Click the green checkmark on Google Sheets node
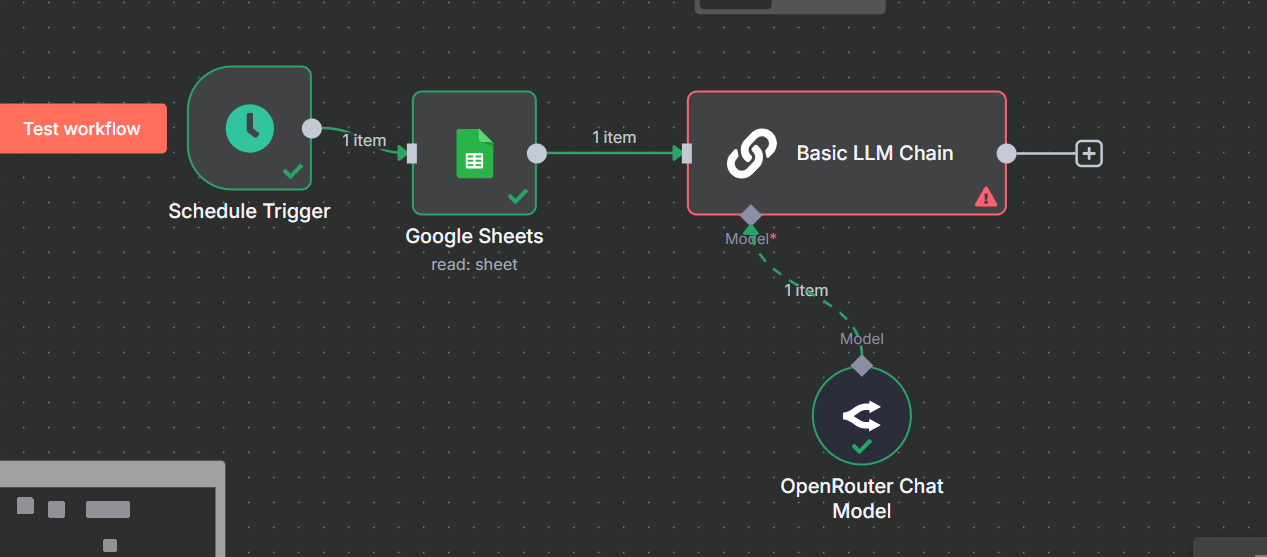 pos(518,197)
